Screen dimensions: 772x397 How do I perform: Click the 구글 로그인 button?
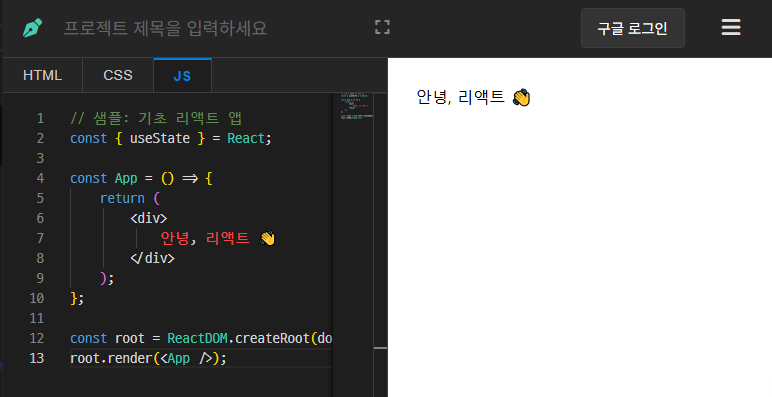click(x=633, y=28)
